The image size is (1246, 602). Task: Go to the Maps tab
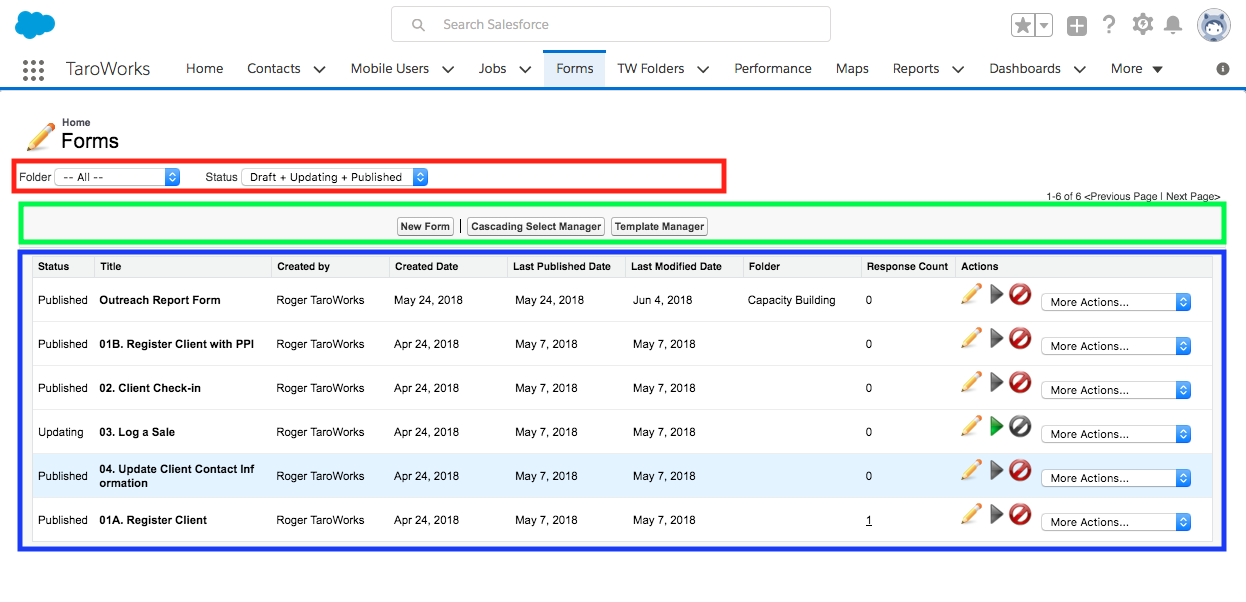point(852,69)
